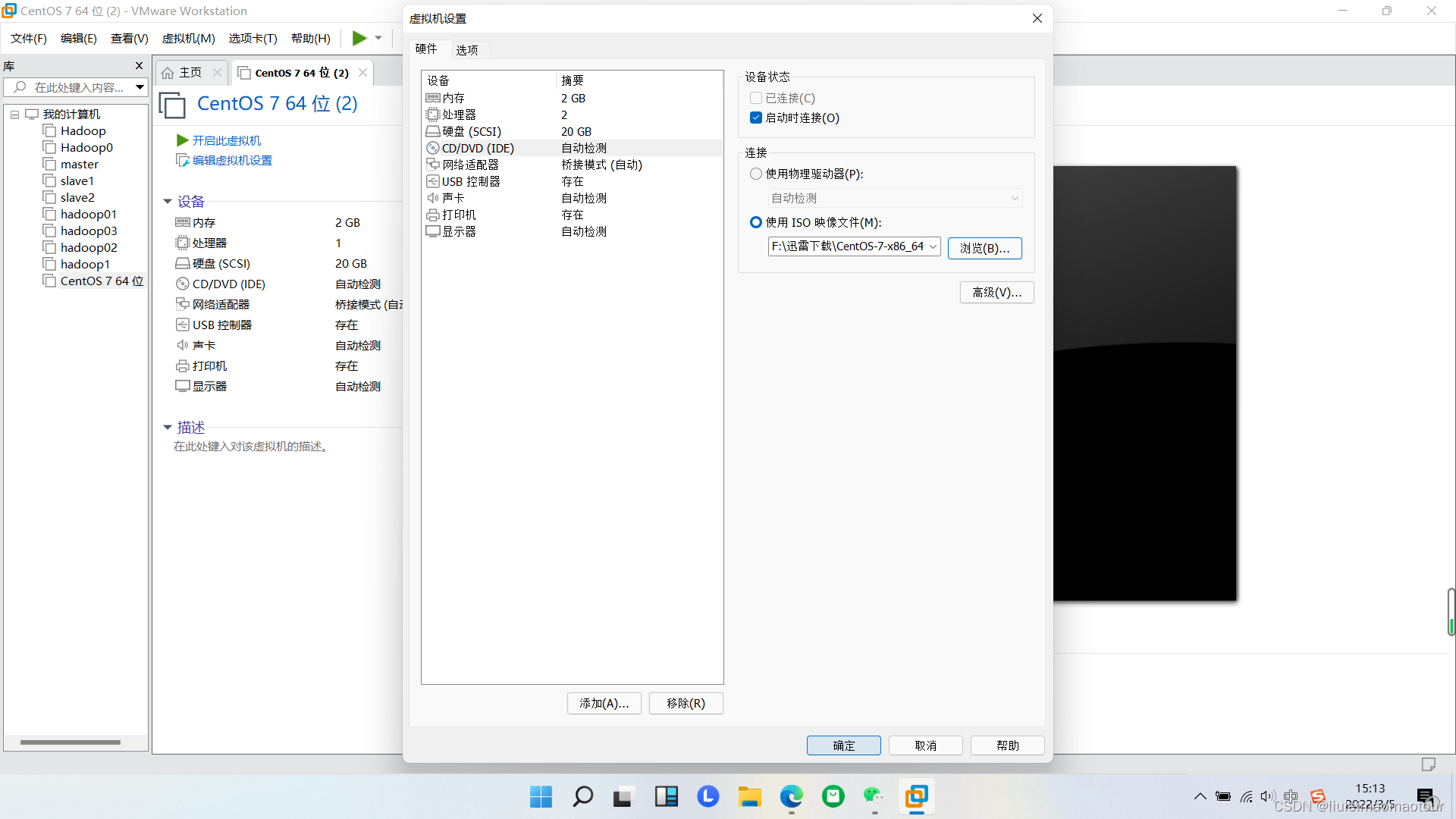This screenshot has width=1456, height=819.
Task: Click the green power-on arrow in toolbar
Action: tap(358, 38)
